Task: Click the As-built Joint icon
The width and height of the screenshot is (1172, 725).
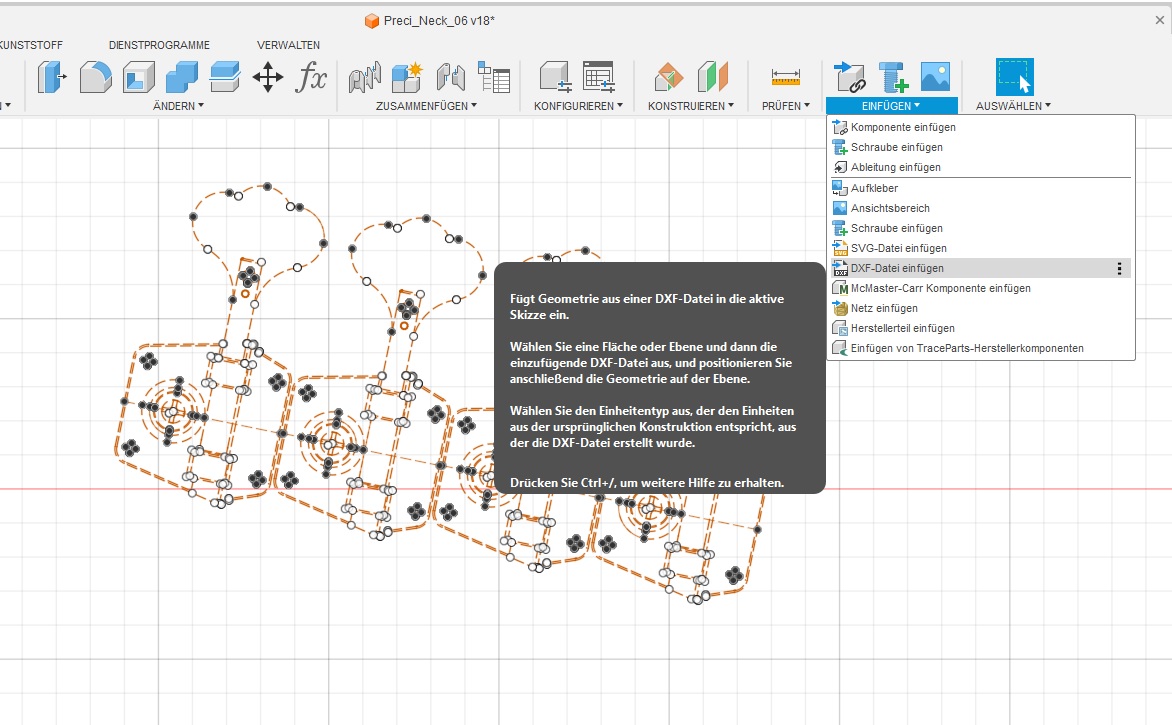Action: click(451, 77)
